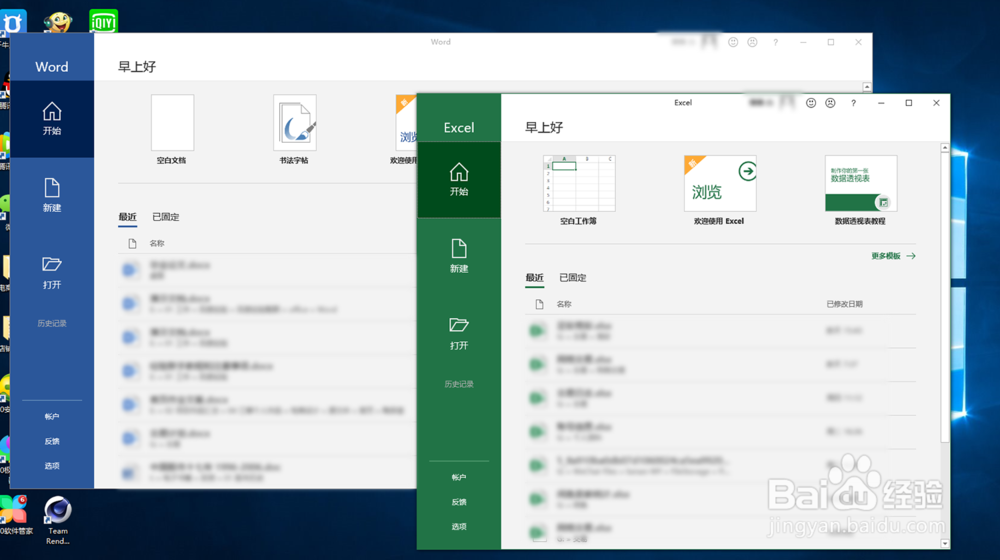
Task: Open the Word Home (开始) sidebar item
Action: 52,119
